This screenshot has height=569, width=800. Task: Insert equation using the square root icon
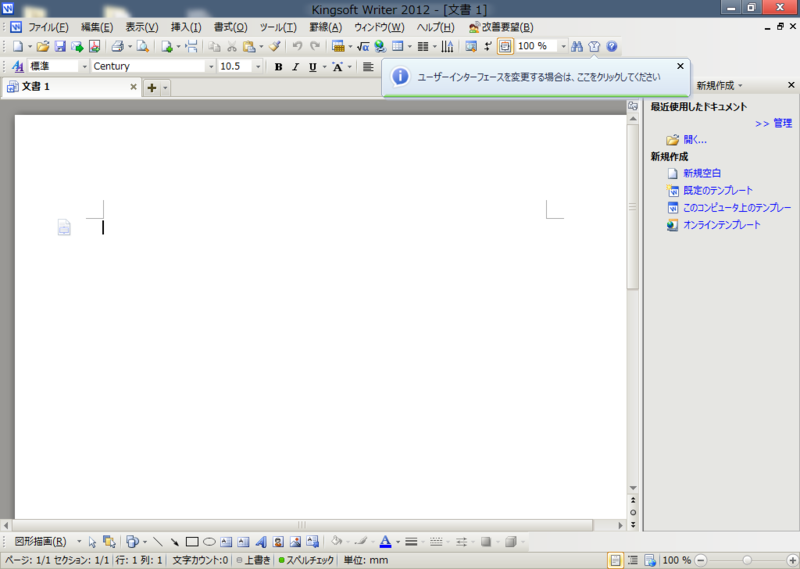click(363, 46)
